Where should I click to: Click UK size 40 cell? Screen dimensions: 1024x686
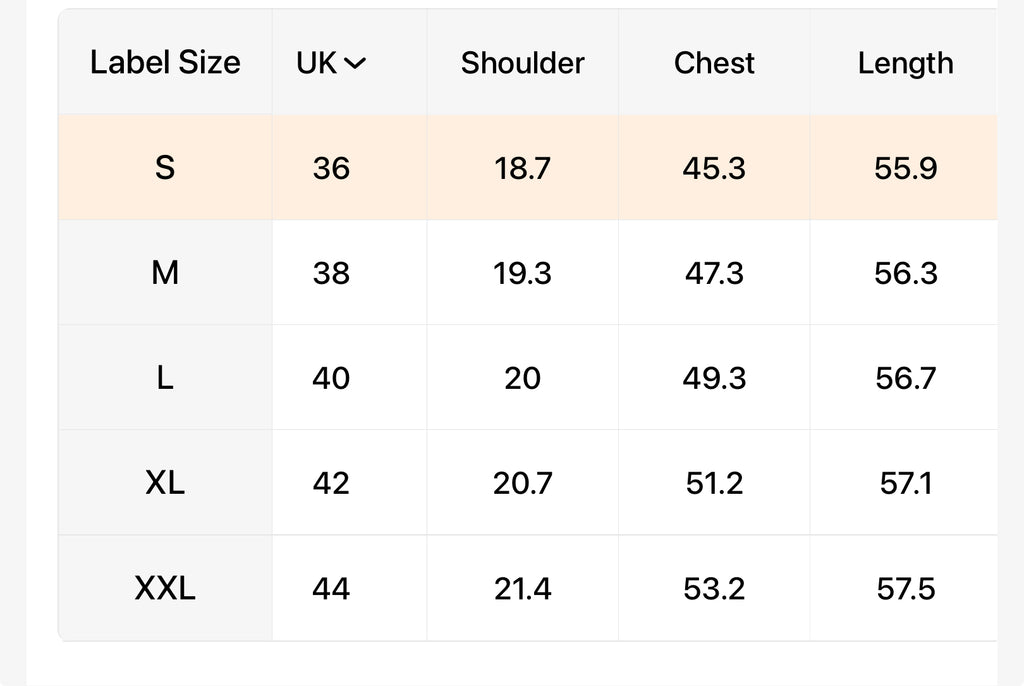(x=331, y=378)
